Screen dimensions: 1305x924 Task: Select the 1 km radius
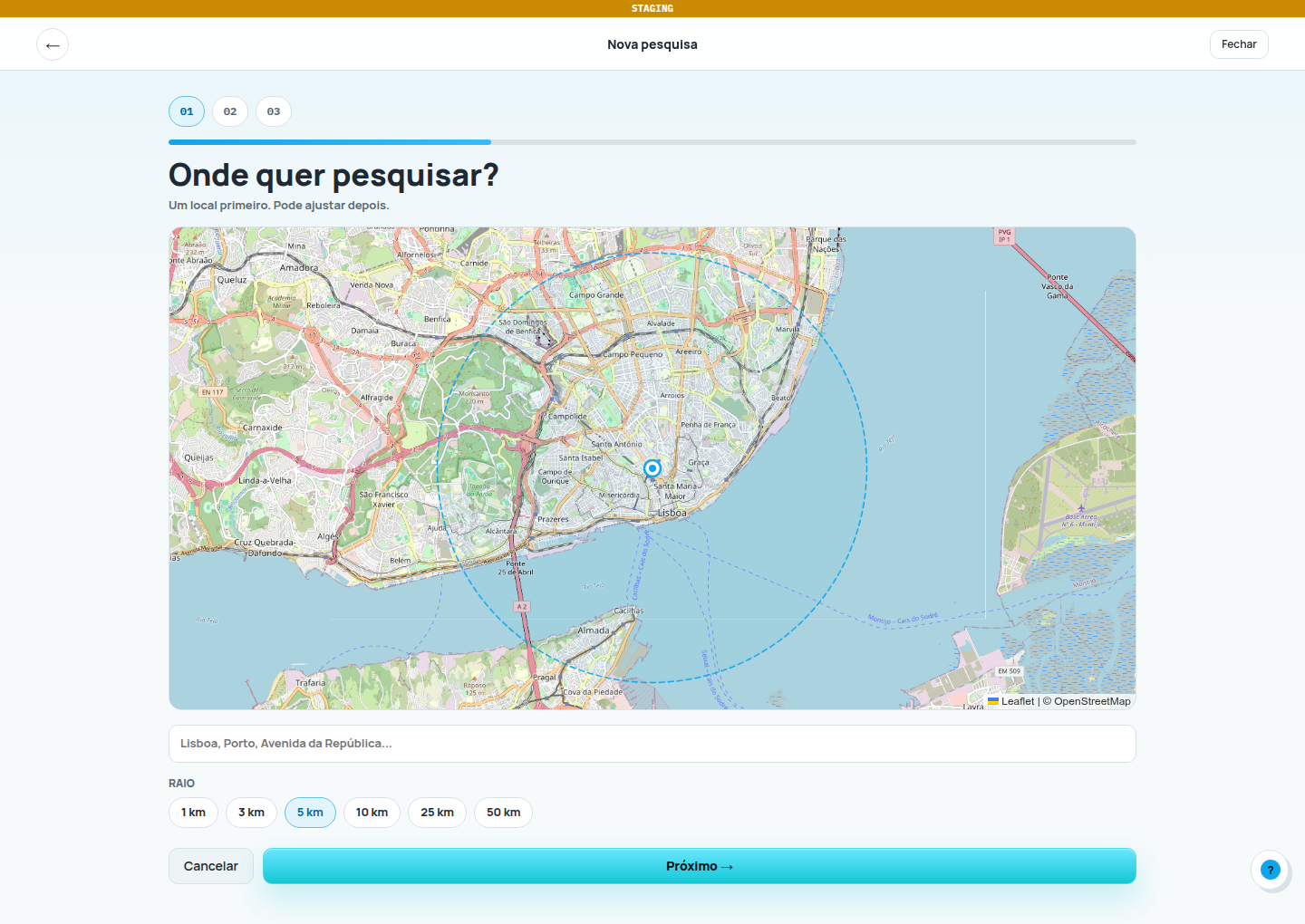193,813
